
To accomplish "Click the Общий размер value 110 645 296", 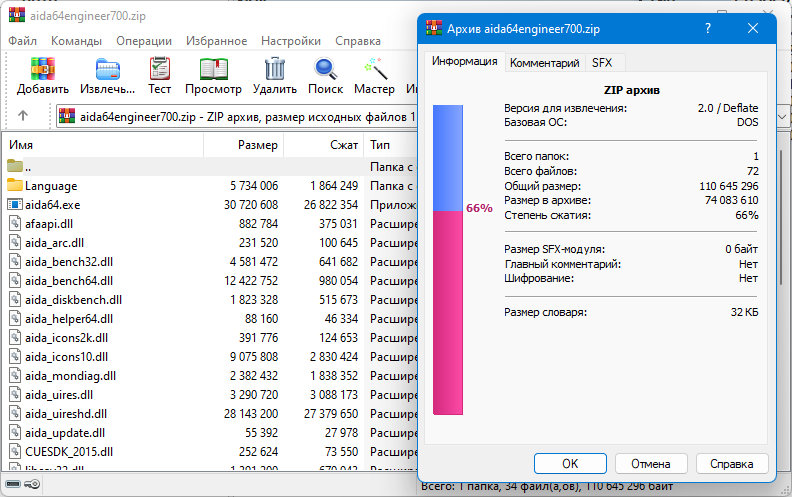I will (x=728, y=186).
